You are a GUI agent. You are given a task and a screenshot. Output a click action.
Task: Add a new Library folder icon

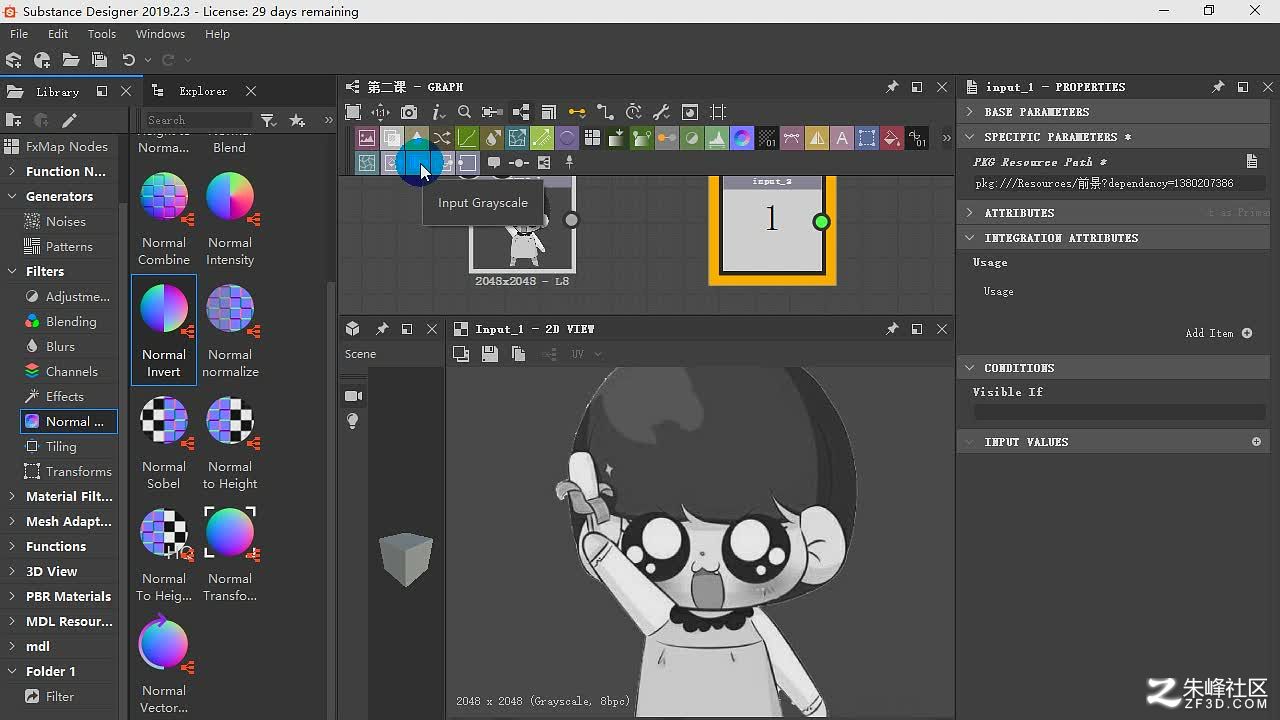point(14,120)
